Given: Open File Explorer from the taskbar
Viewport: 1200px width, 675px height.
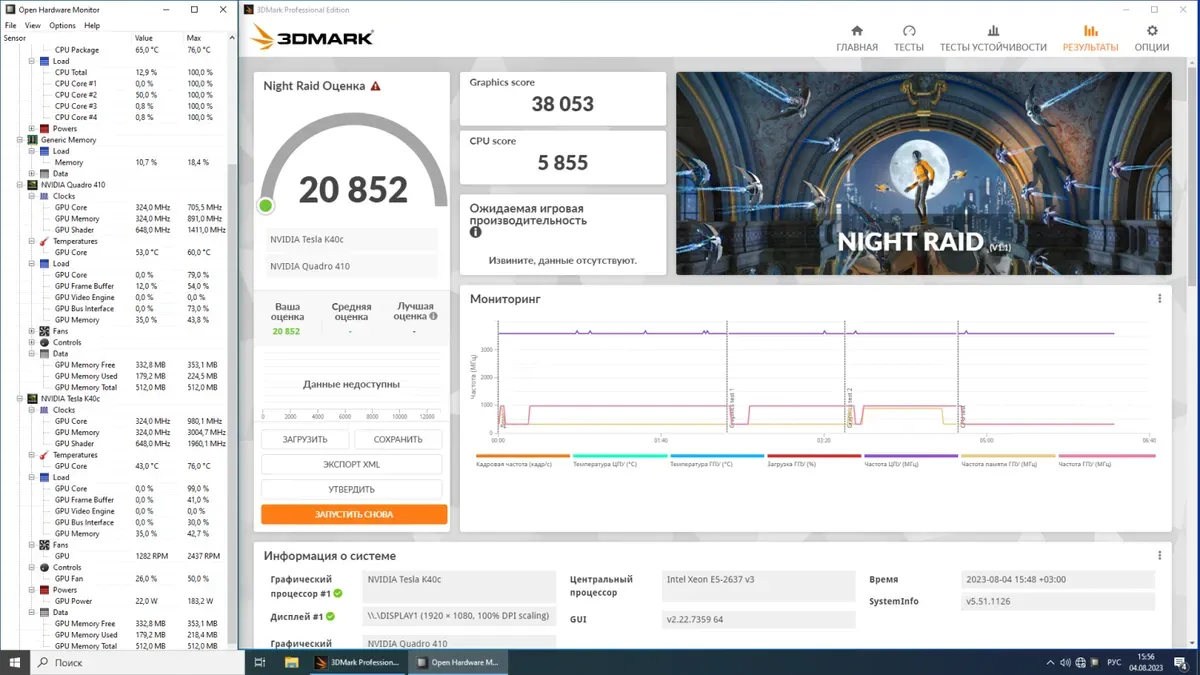Looking at the screenshot, I should (x=292, y=662).
